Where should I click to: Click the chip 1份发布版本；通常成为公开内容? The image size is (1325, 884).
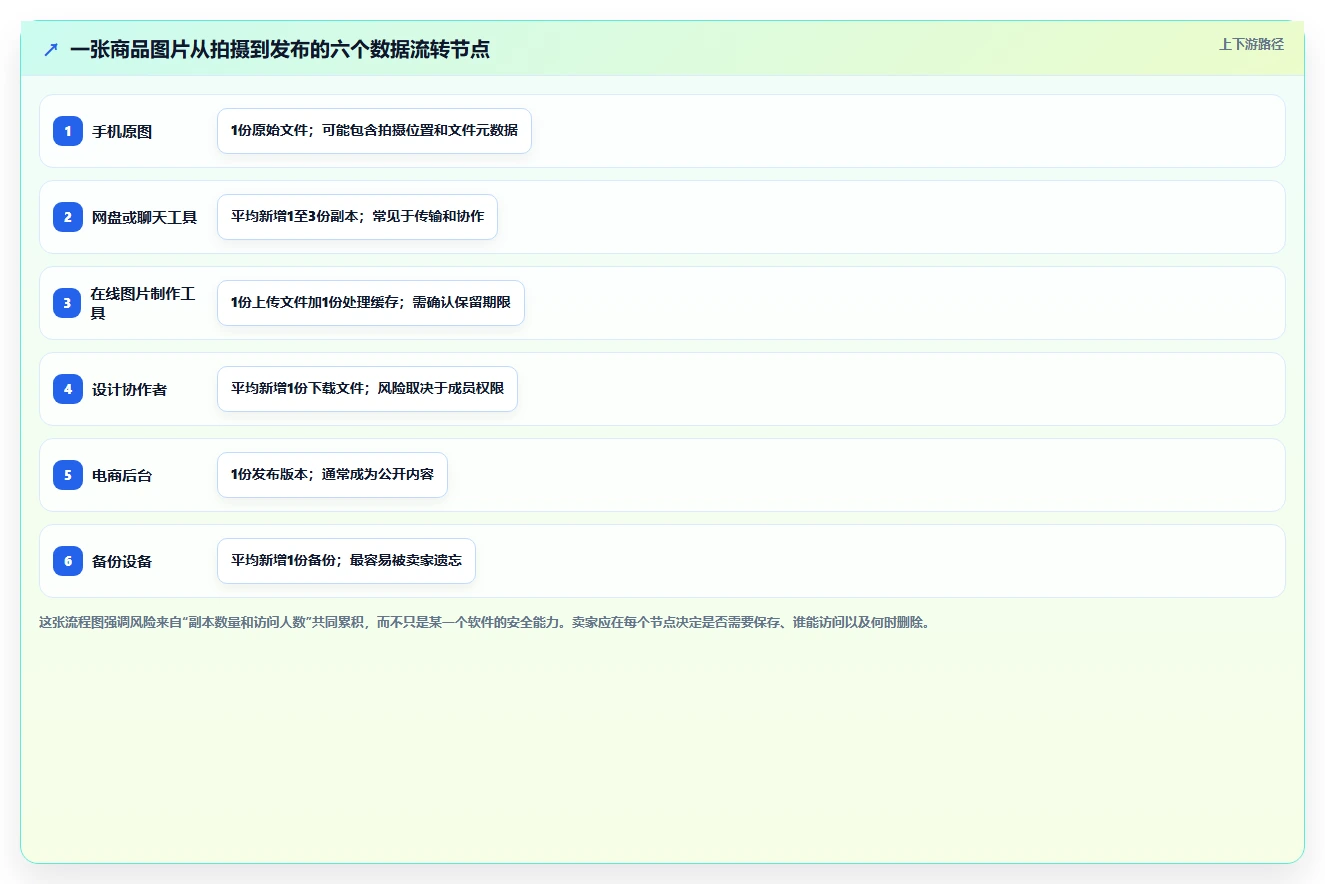(x=332, y=475)
